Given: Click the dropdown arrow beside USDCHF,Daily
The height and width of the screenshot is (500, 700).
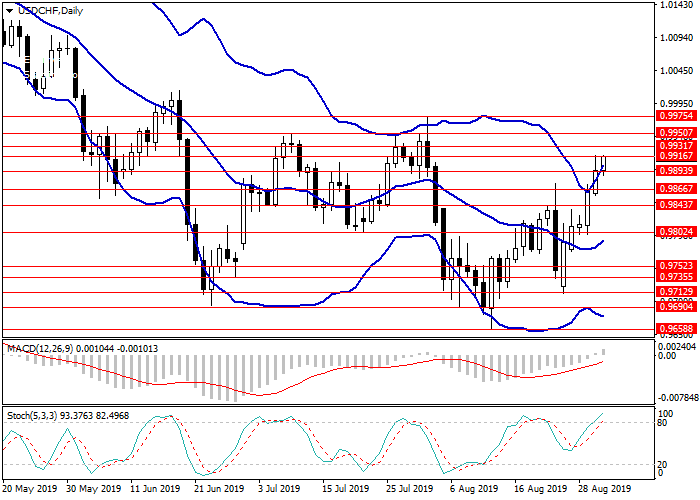Looking at the screenshot, I should pyautogui.click(x=10, y=10).
